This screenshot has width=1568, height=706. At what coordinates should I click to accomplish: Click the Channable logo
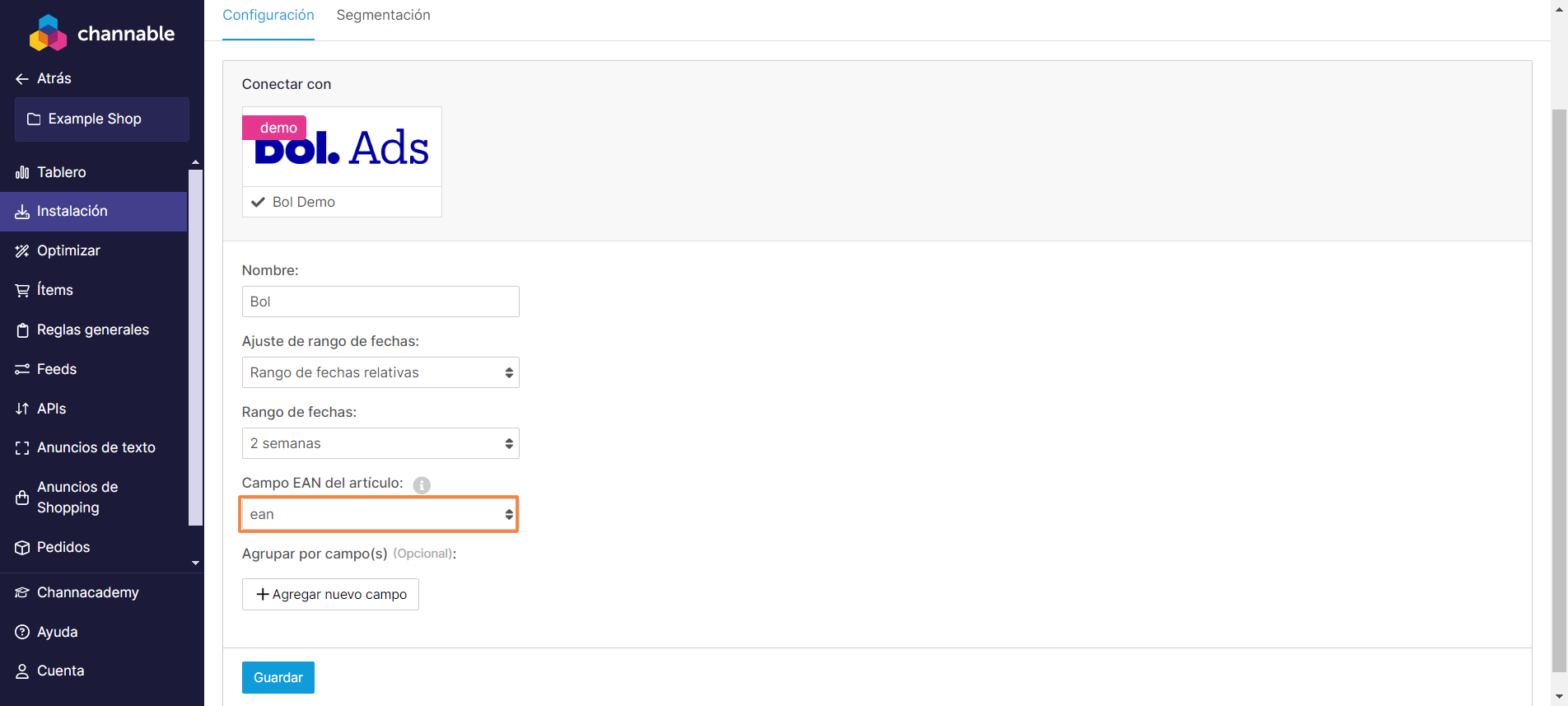102,34
